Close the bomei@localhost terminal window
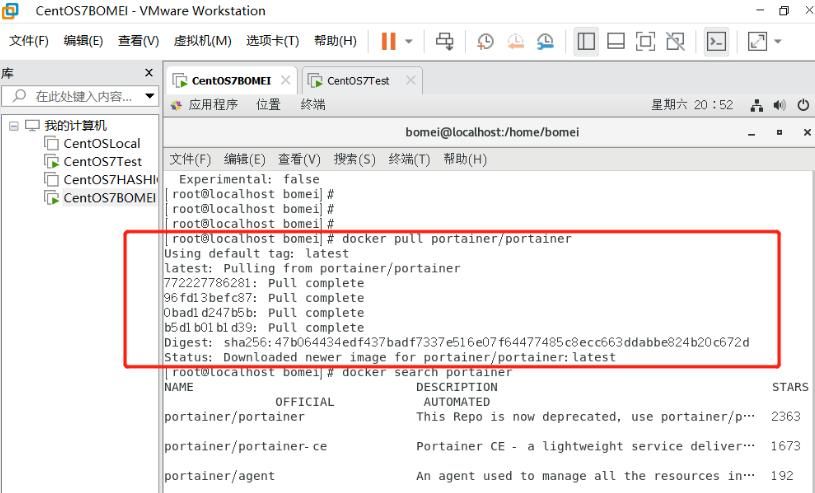The height and width of the screenshot is (493, 815). [807, 133]
